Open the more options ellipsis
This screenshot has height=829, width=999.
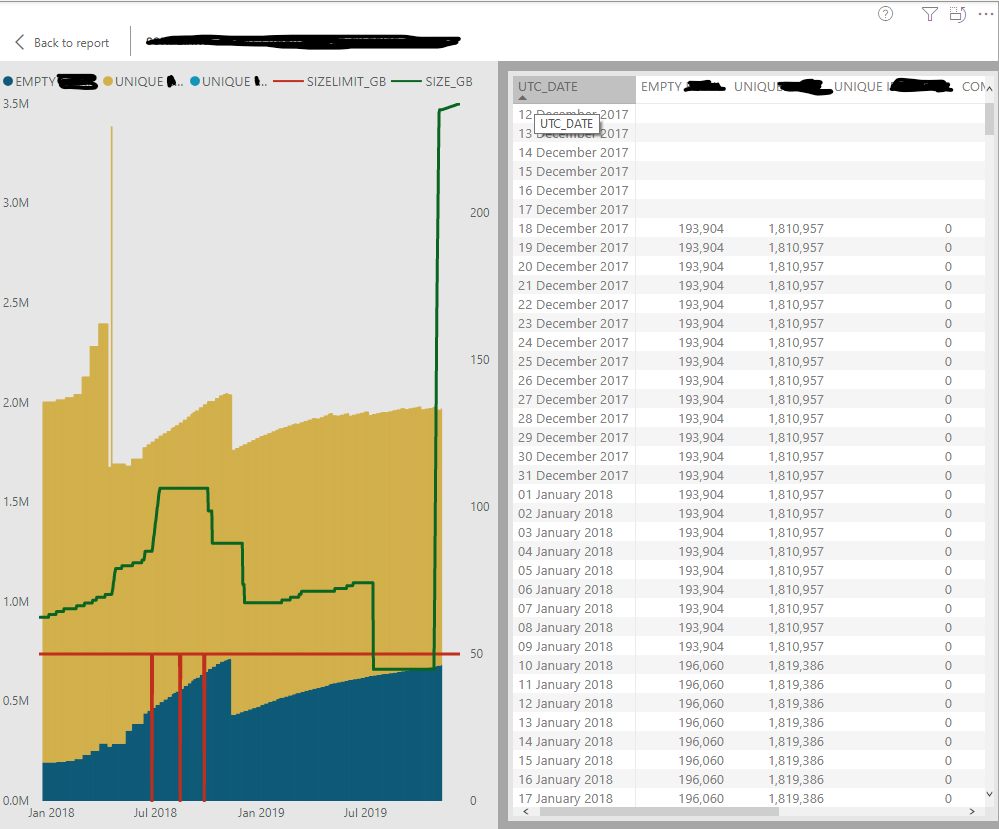(x=986, y=14)
